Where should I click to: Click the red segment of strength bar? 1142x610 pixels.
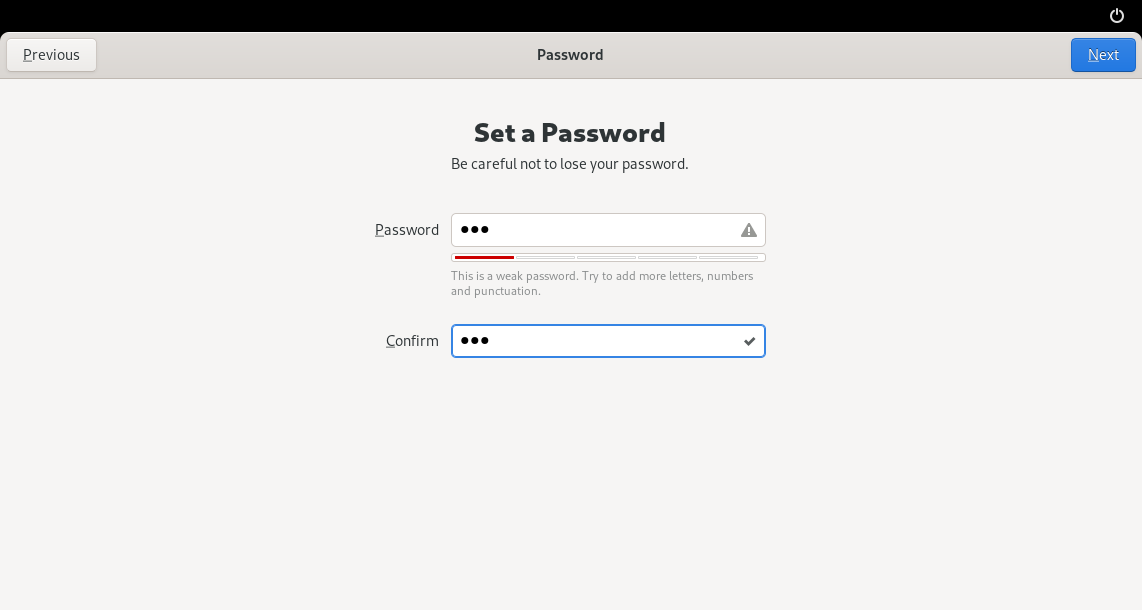tap(484, 258)
